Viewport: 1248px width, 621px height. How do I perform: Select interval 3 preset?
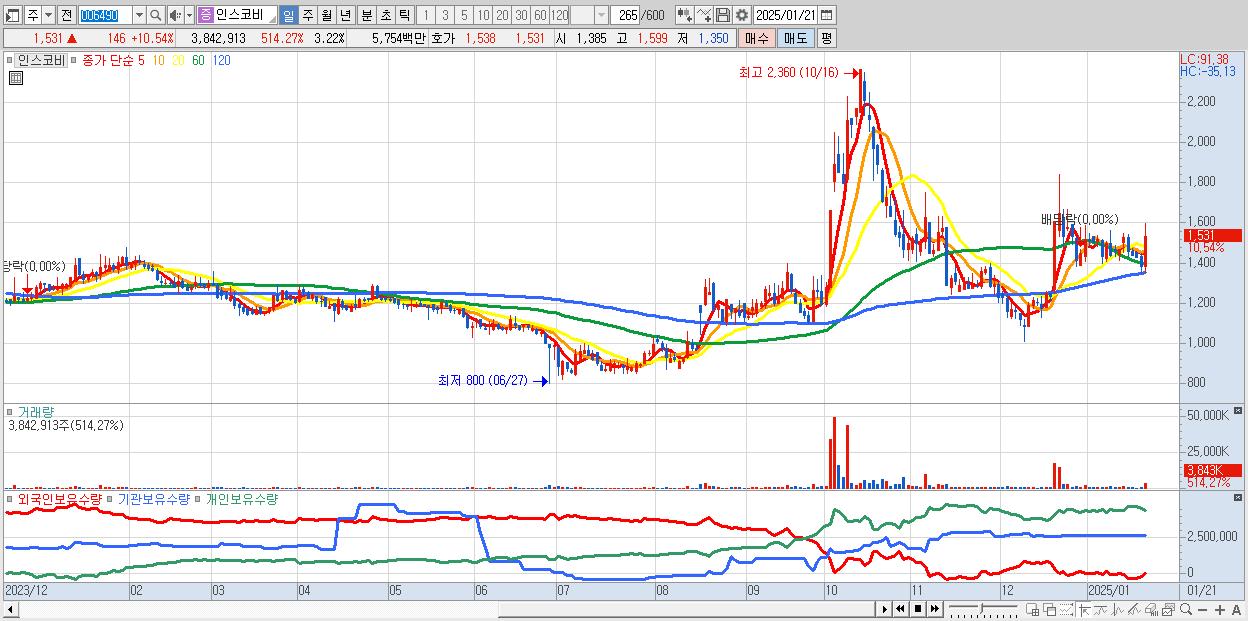445,15
